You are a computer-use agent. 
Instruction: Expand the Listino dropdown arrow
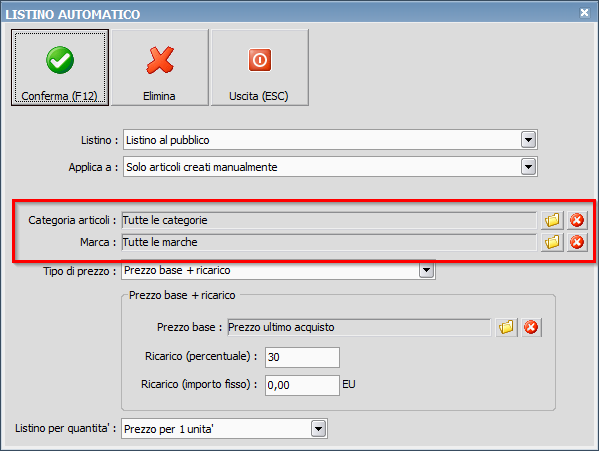[528, 140]
